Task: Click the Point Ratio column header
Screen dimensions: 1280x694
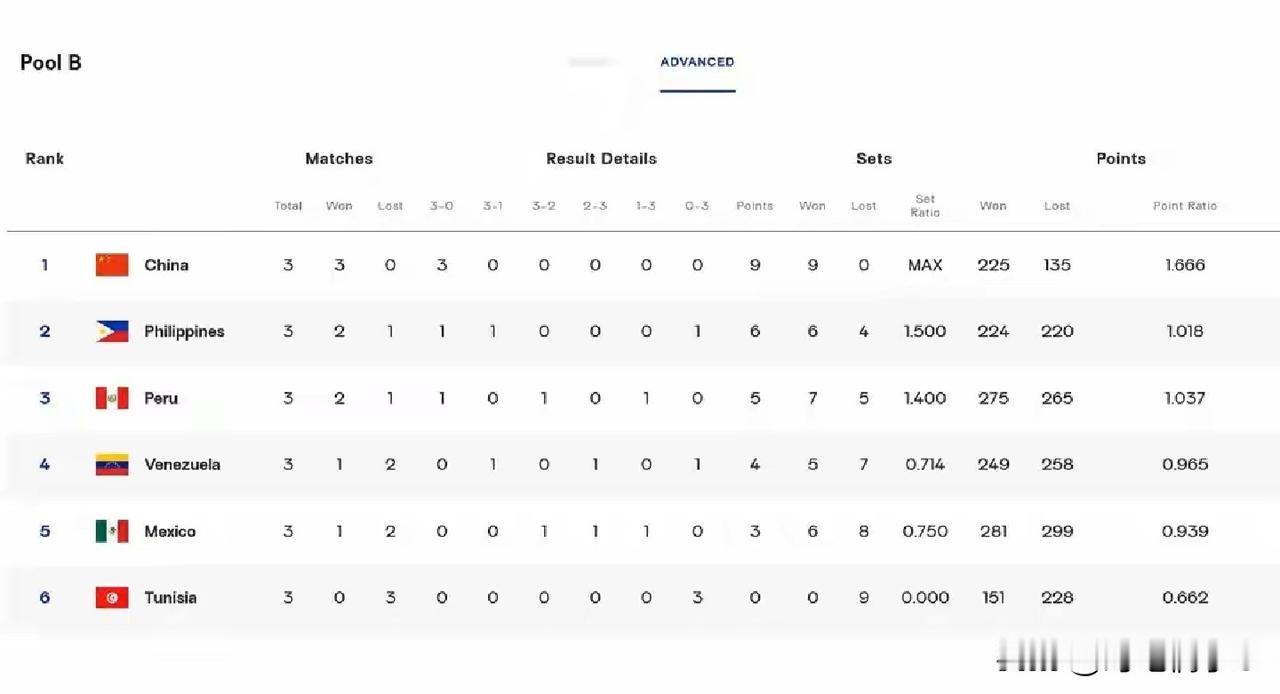Action: click(1185, 205)
